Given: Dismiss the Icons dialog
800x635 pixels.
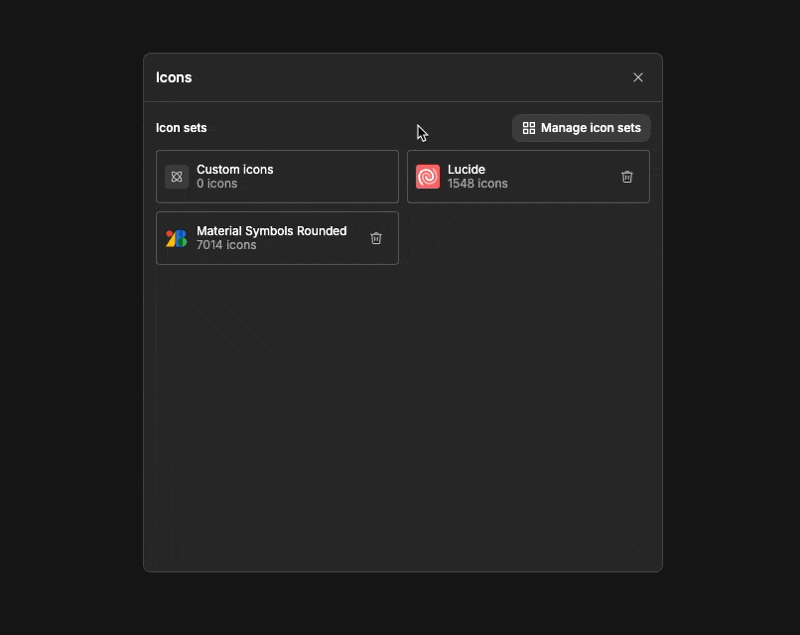Looking at the screenshot, I should tap(638, 77).
